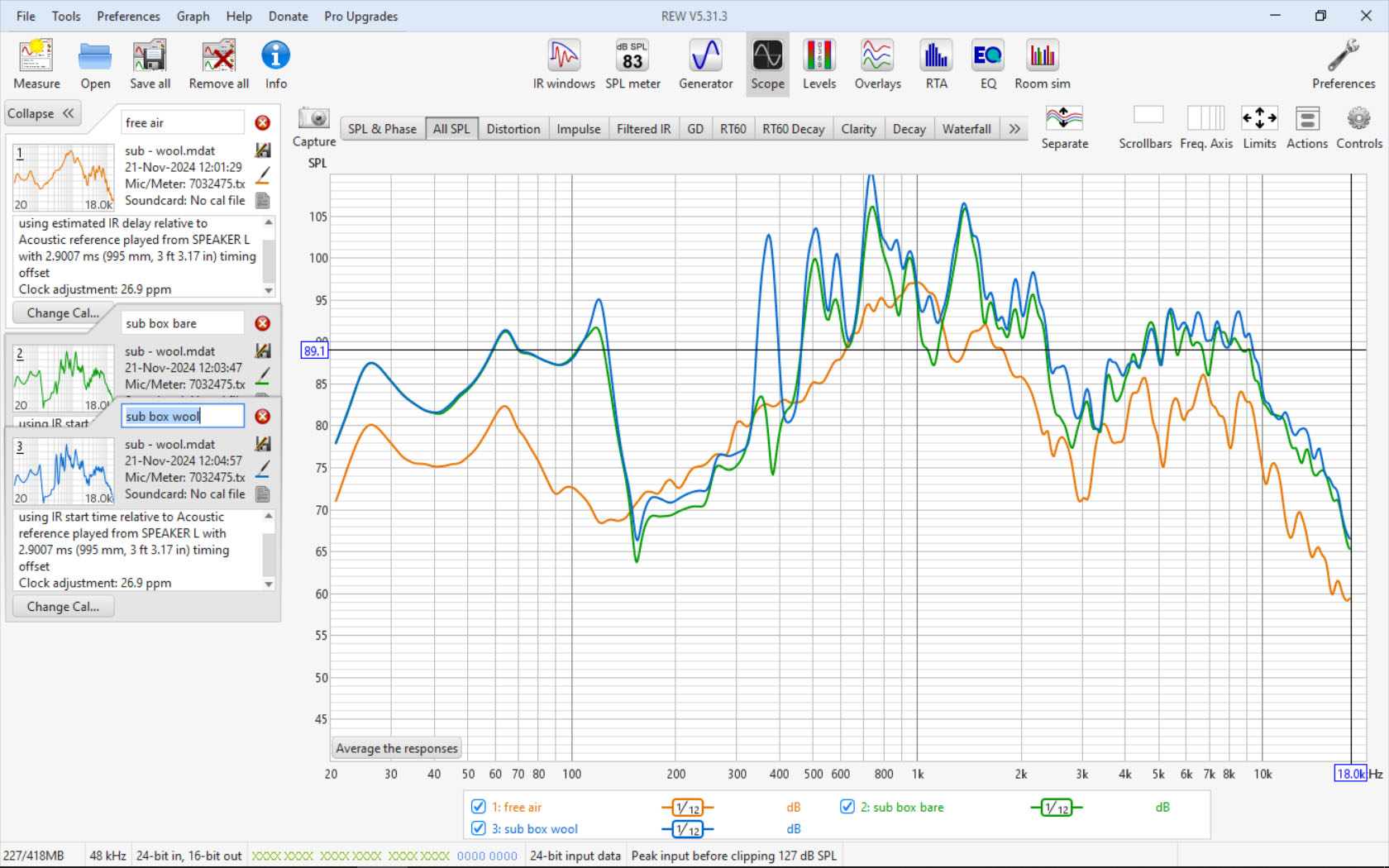Open the Scope view
1389x868 pixels.
tap(767, 64)
